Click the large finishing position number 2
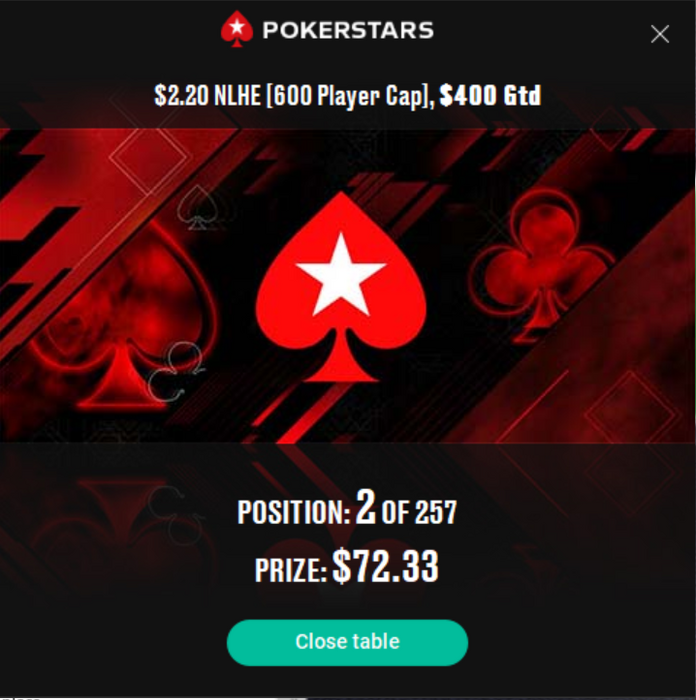 click(366, 507)
